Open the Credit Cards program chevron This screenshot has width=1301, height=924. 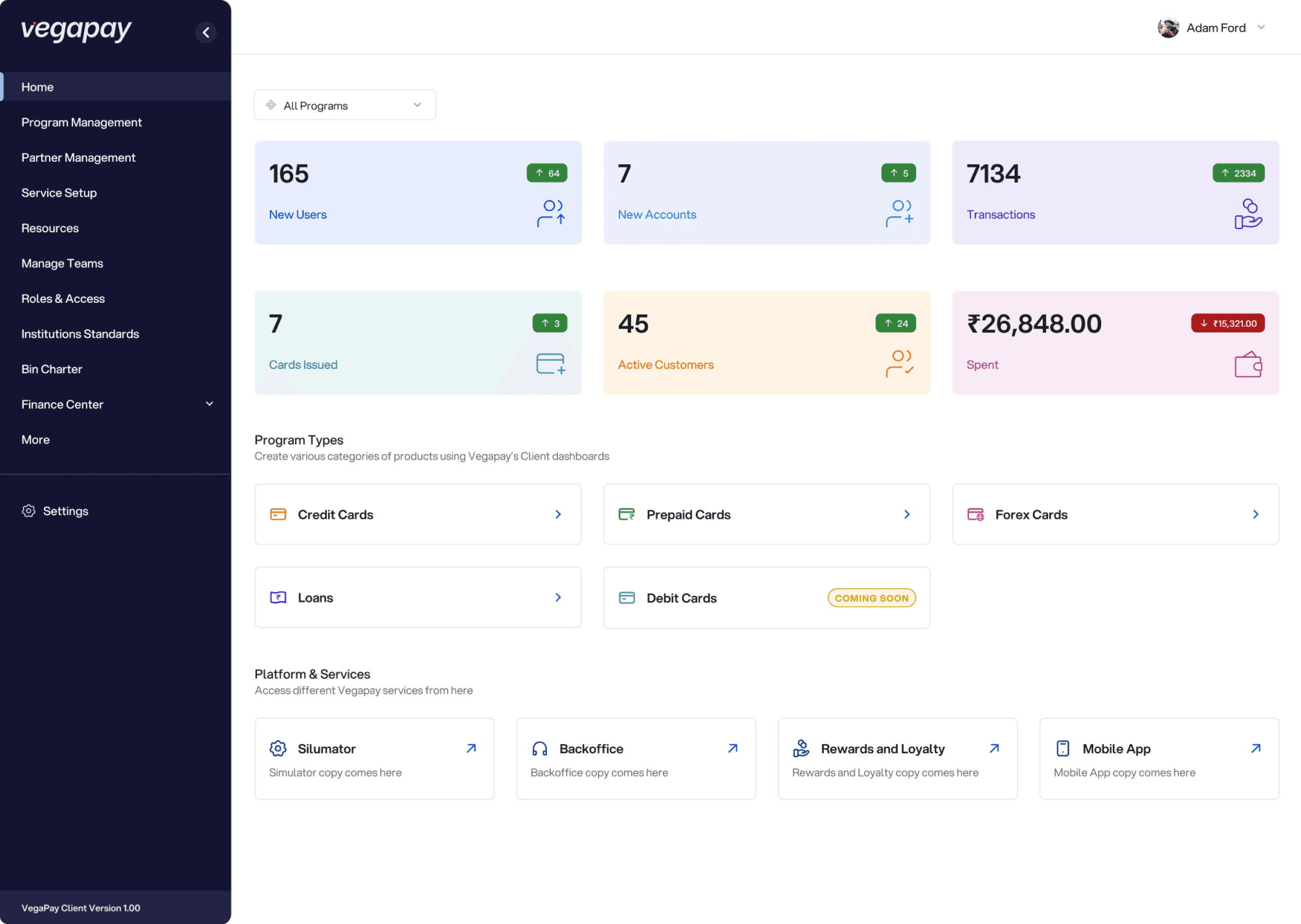point(558,514)
